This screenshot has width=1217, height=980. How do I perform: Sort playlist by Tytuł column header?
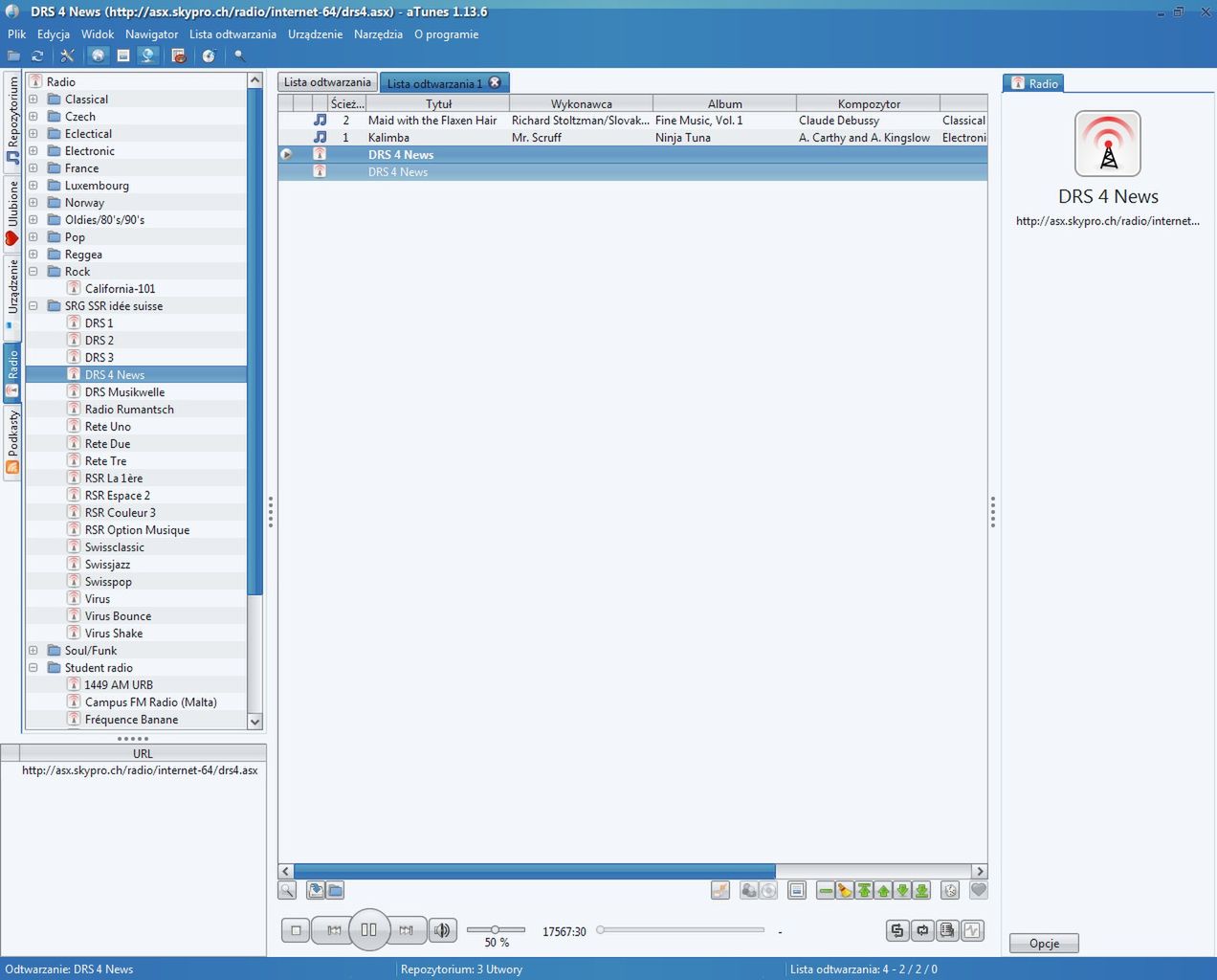(x=438, y=103)
